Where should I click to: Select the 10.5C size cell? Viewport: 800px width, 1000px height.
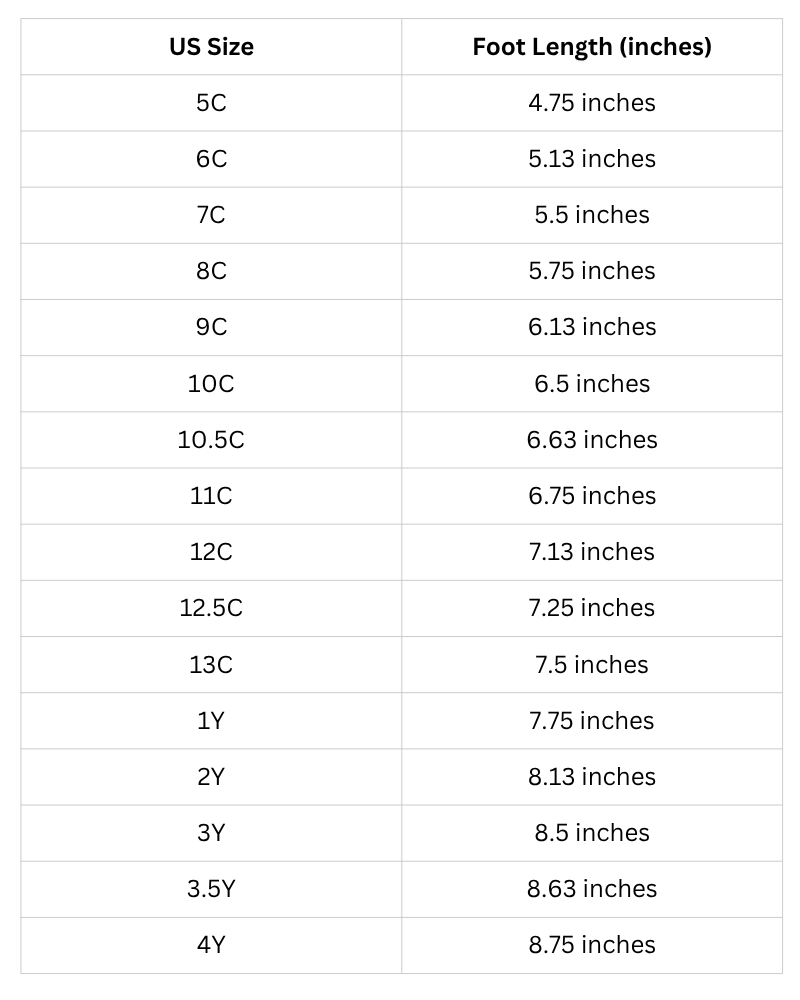tap(211, 440)
